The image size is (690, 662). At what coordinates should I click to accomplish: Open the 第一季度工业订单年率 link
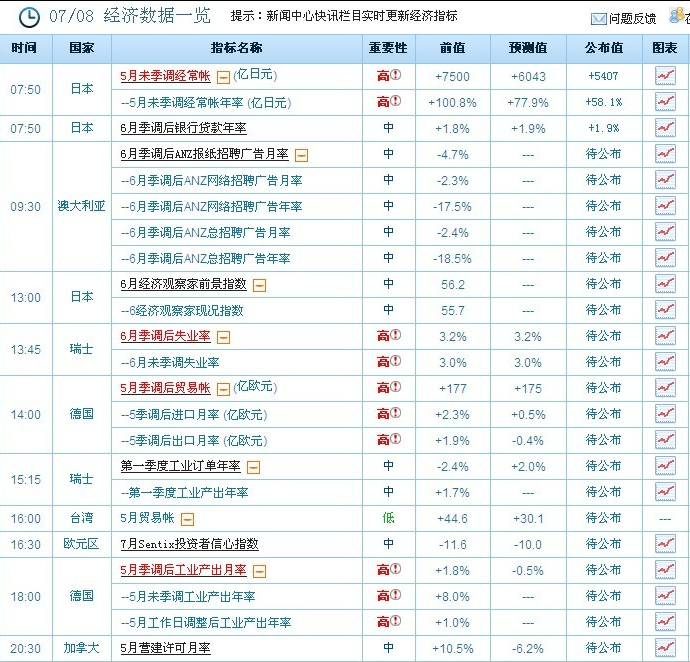point(180,466)
